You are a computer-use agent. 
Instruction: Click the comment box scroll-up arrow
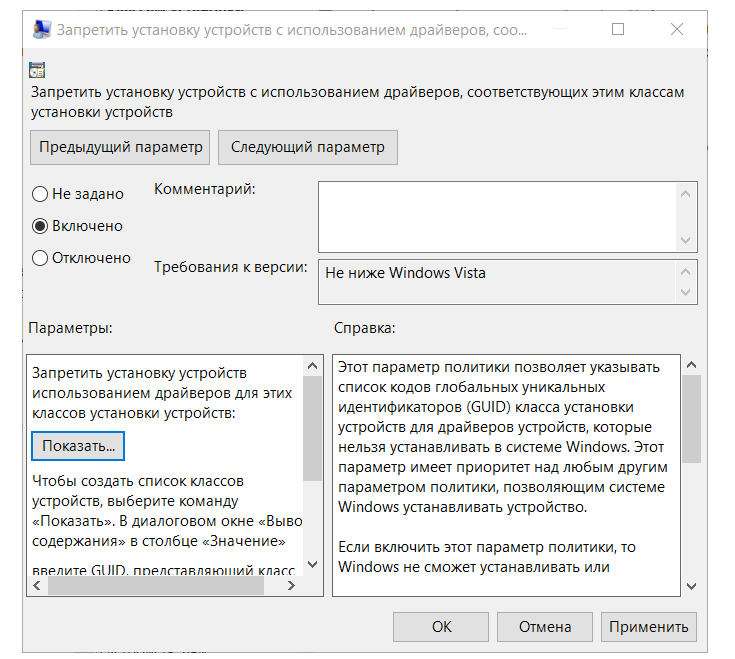point(686,193)
